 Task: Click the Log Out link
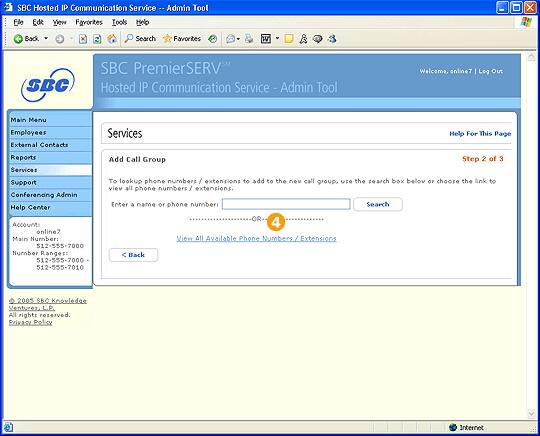[490, 71]
